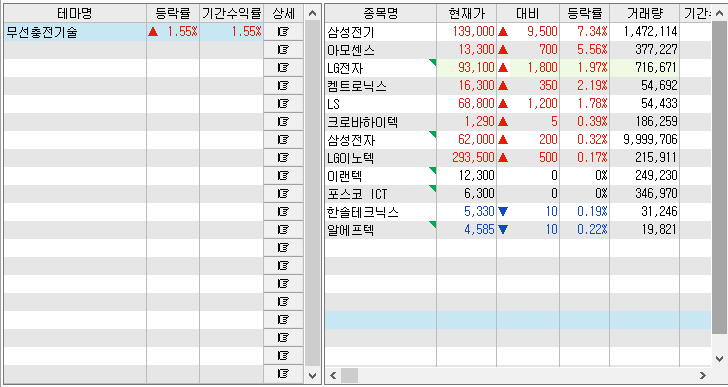Open detail view for 무선충전기술 theme
This screenshot has height=387, width=728.
pos(283,32)
